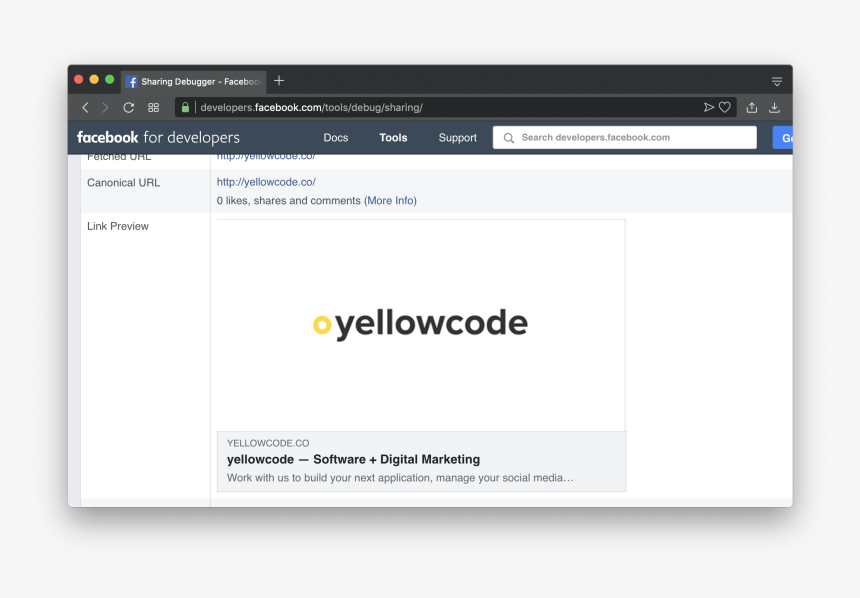Open the Support menu
This screenshot has height=598, width=860.
(x=457, y=138)
